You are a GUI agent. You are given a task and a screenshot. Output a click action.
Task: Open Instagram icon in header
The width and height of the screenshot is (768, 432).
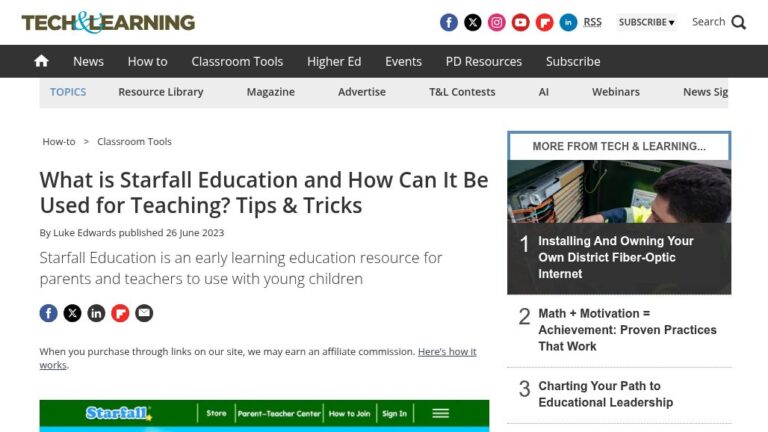click(x=497, y=23)
